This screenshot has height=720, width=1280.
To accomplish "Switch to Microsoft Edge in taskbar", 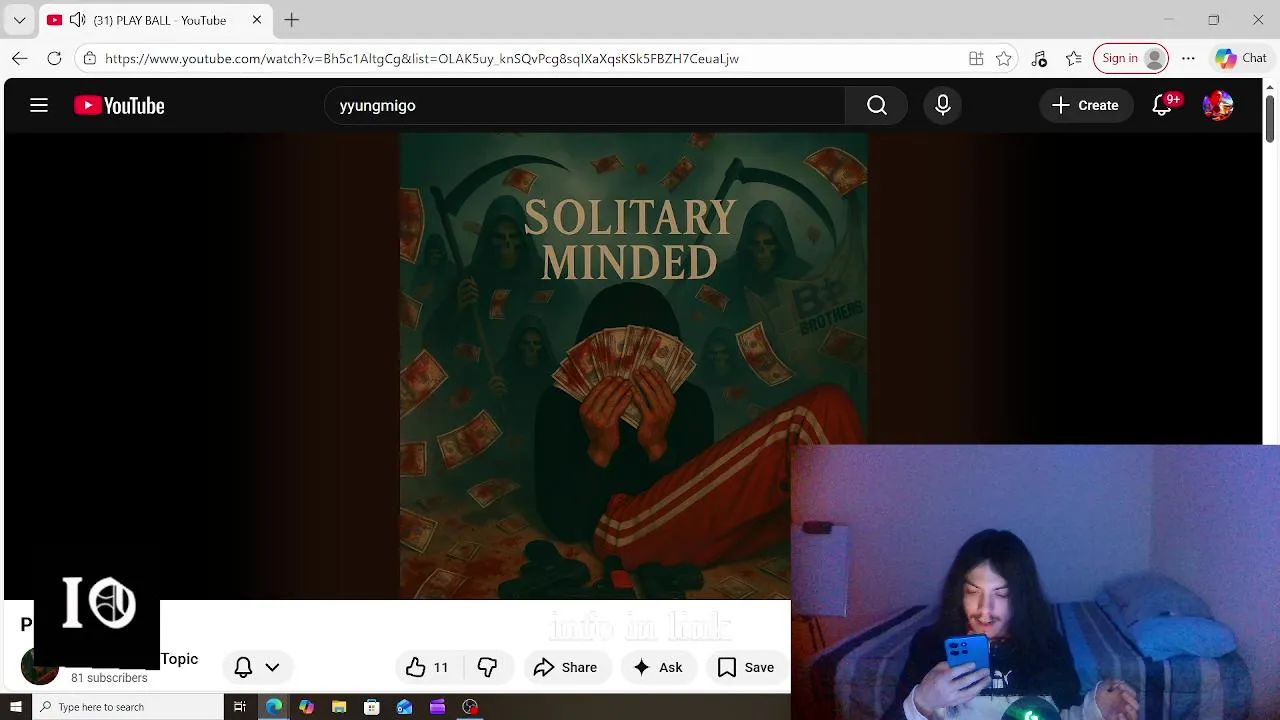I will 273,707.
